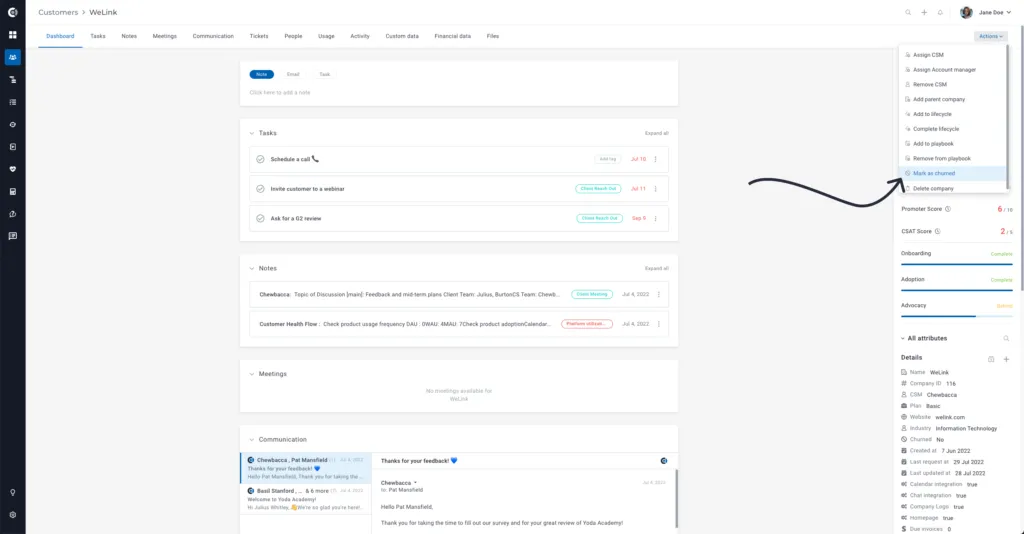Click the plus icon in top bar
Image resolution: width=1024 pixels, height=534 pixels.
924,12
